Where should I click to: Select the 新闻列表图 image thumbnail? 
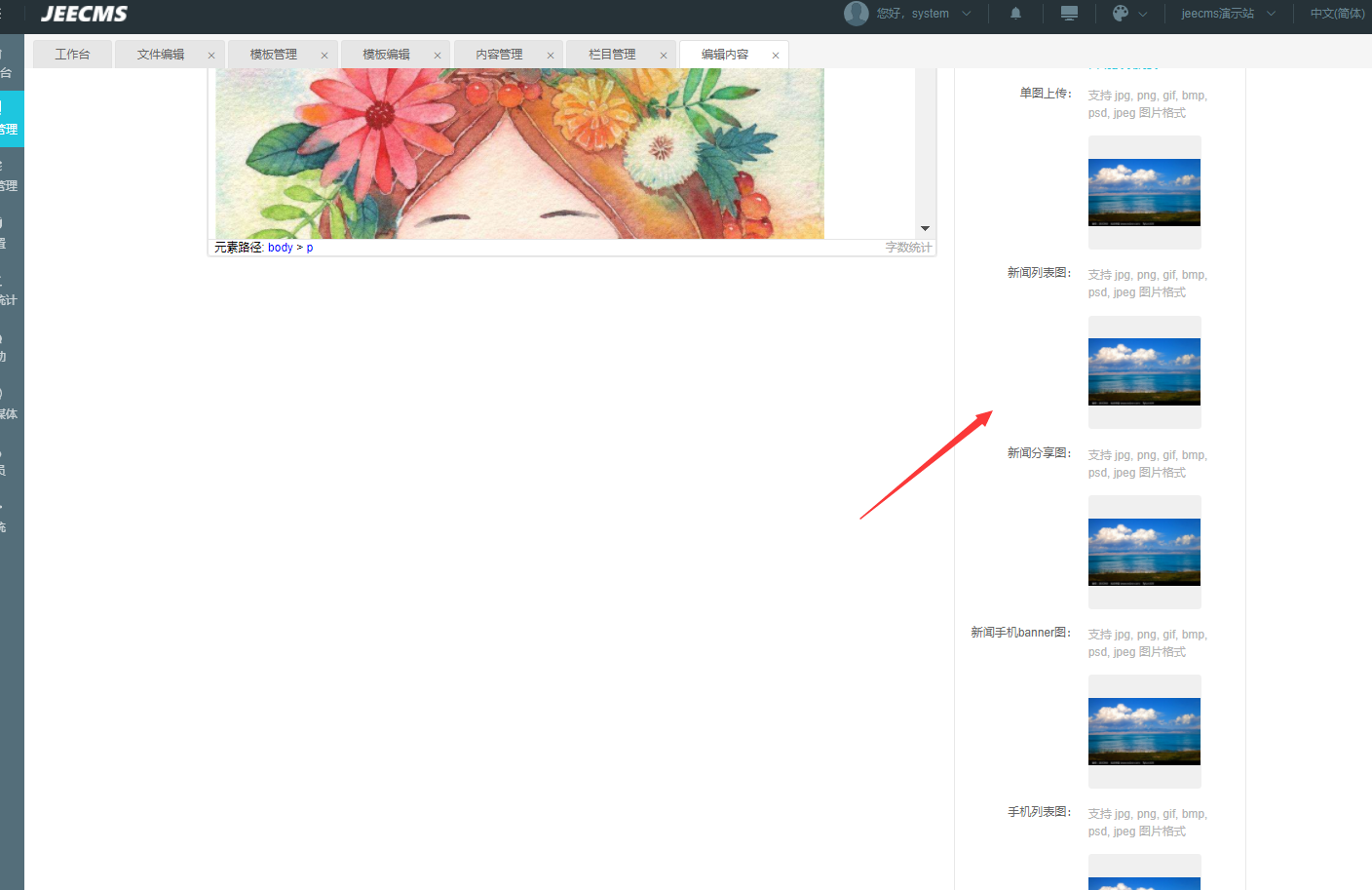(x=1144, y=371)
